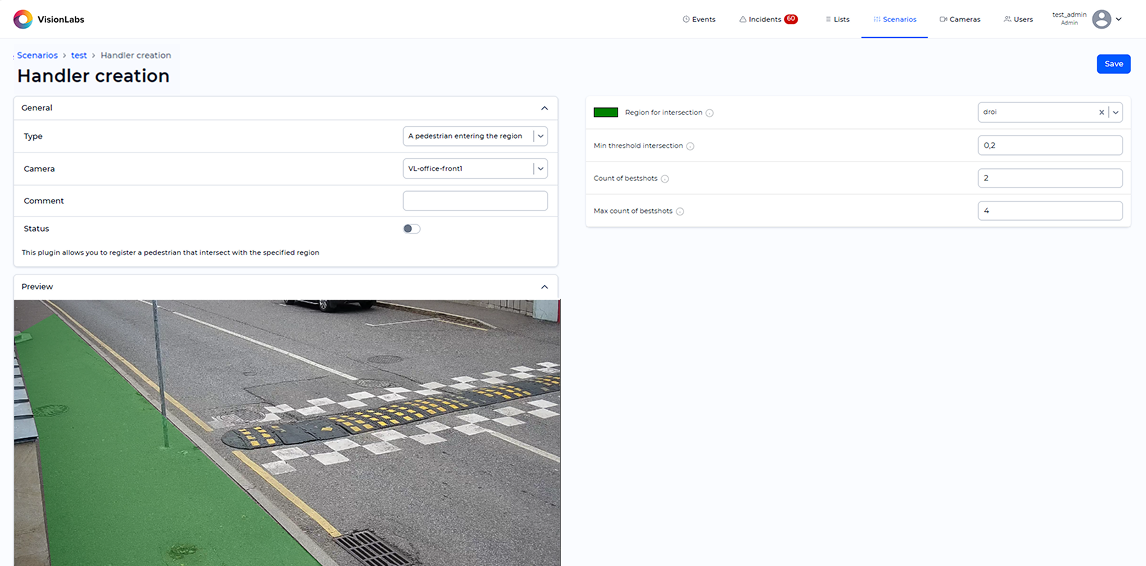Click the green region color swatch
The image size is (1146, 566).
[606, 113]
